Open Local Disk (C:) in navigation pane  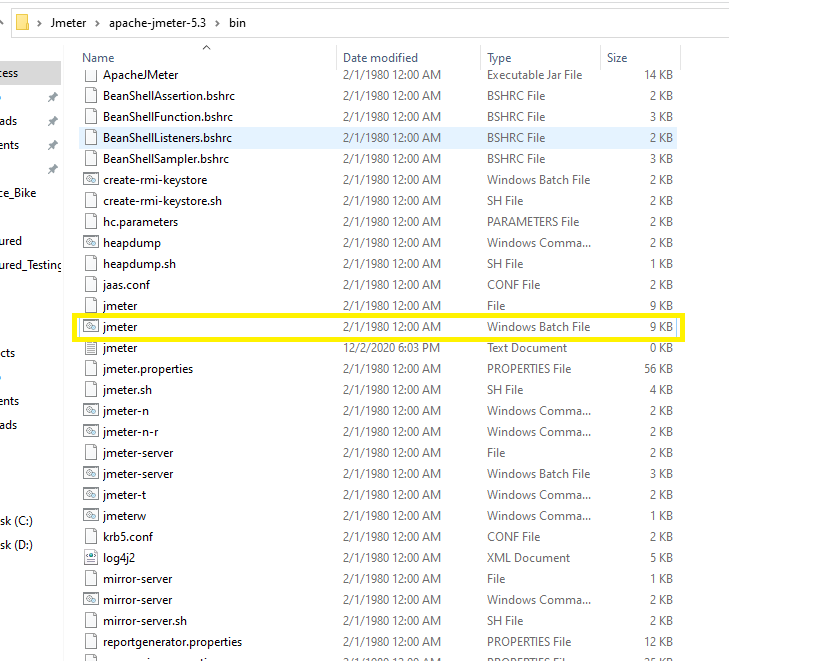[16, 521]
